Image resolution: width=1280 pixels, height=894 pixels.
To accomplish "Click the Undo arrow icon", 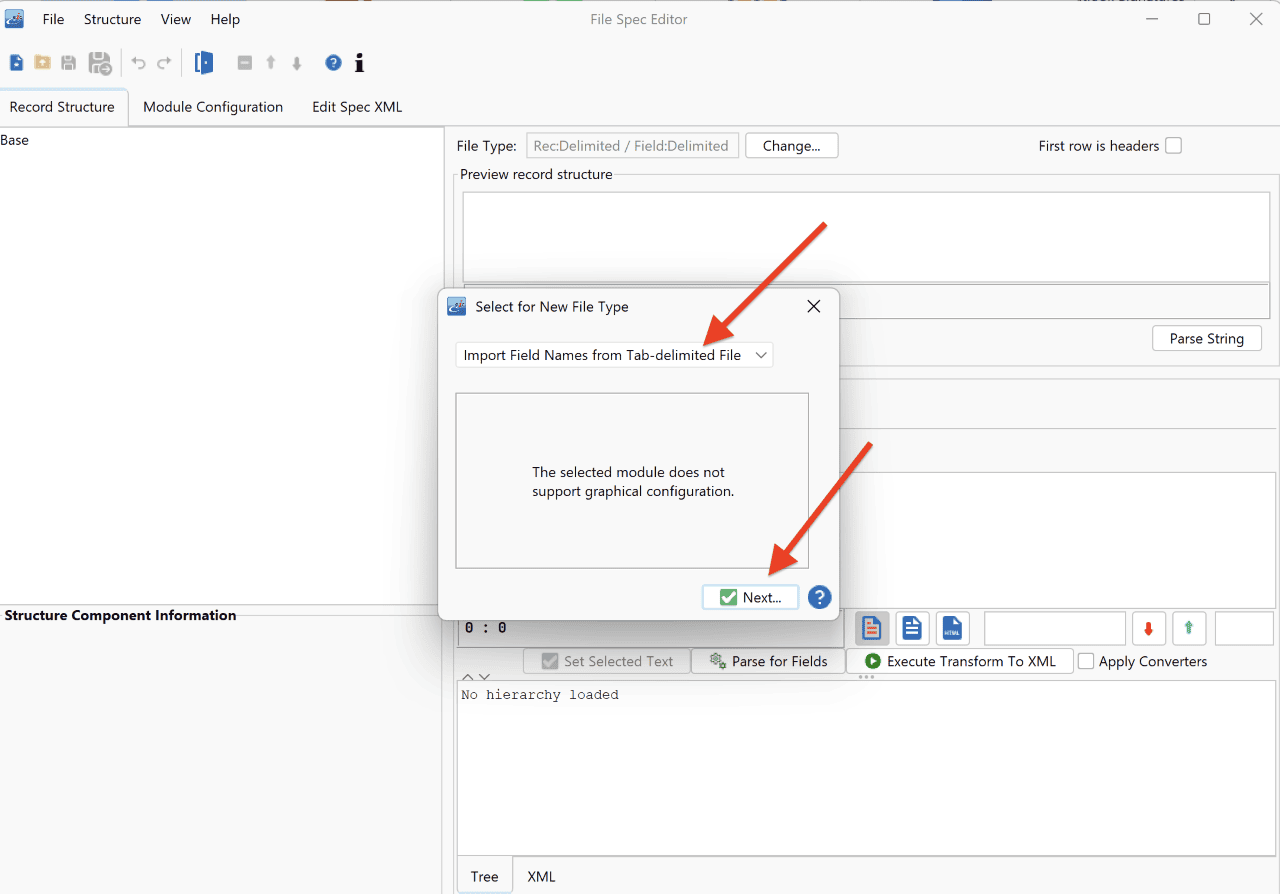I will 138,63.
